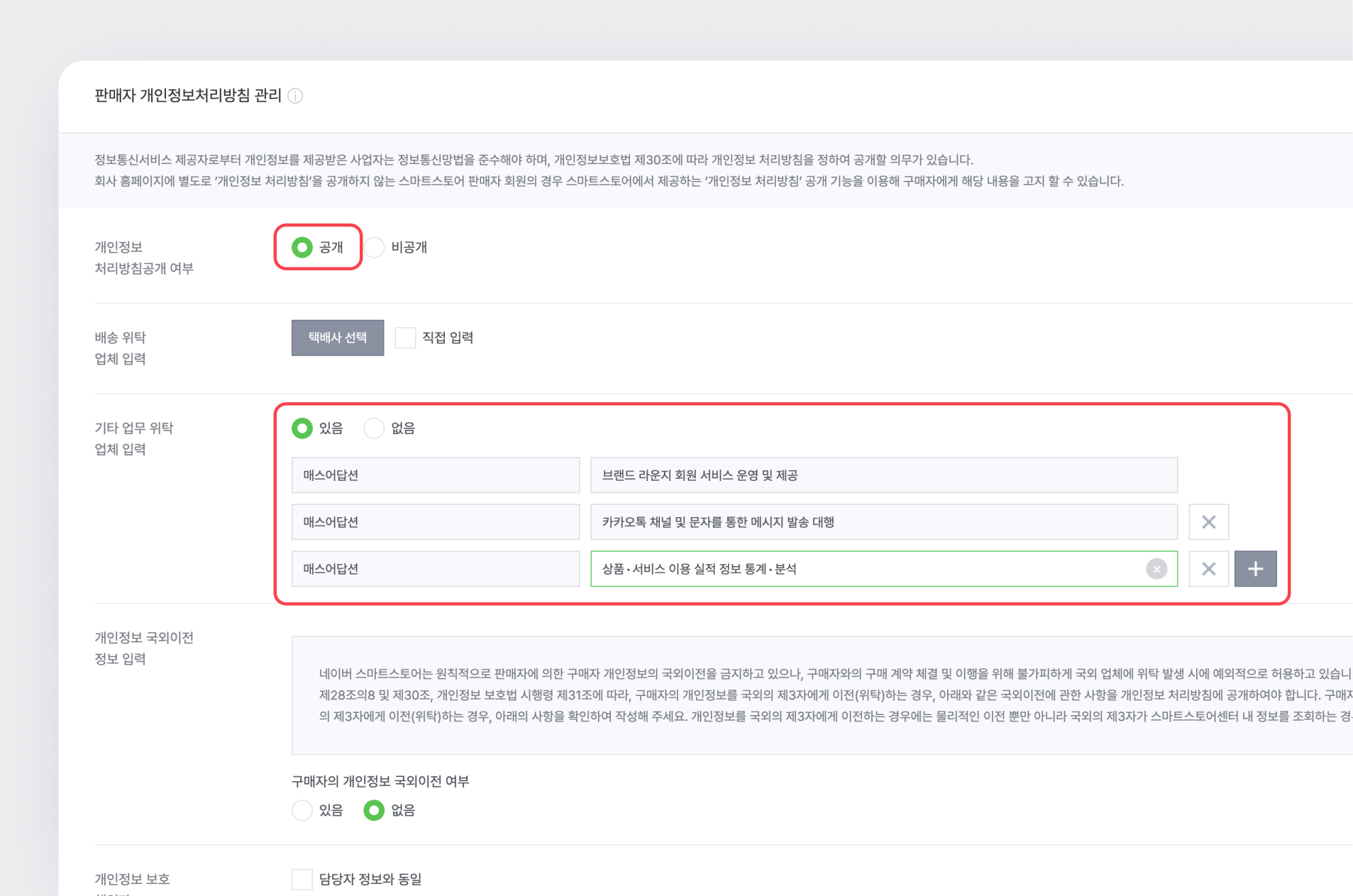Select 없음 for 구매자의 개인정보 국외이전 여부

(374, 810)
